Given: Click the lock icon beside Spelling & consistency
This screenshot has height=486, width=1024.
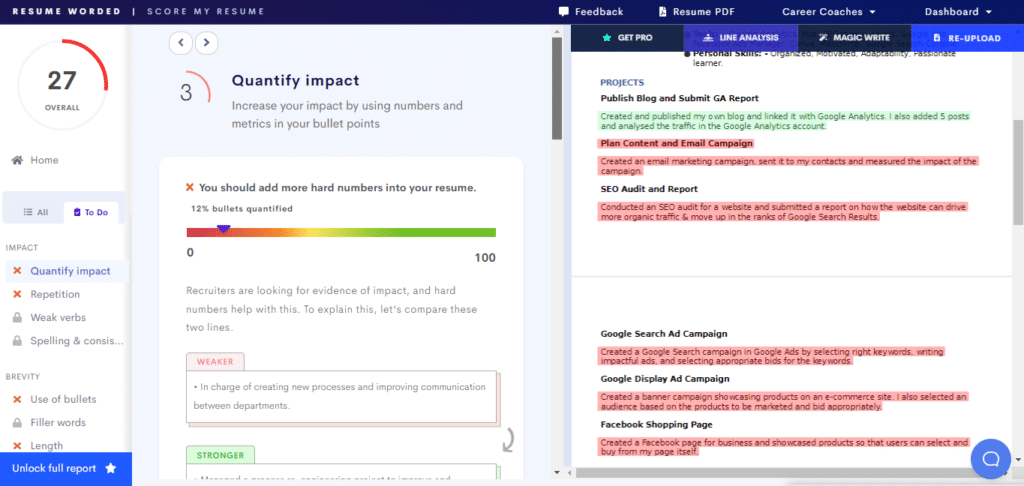Looking at the screenshot, I should (x=17, y=341).
